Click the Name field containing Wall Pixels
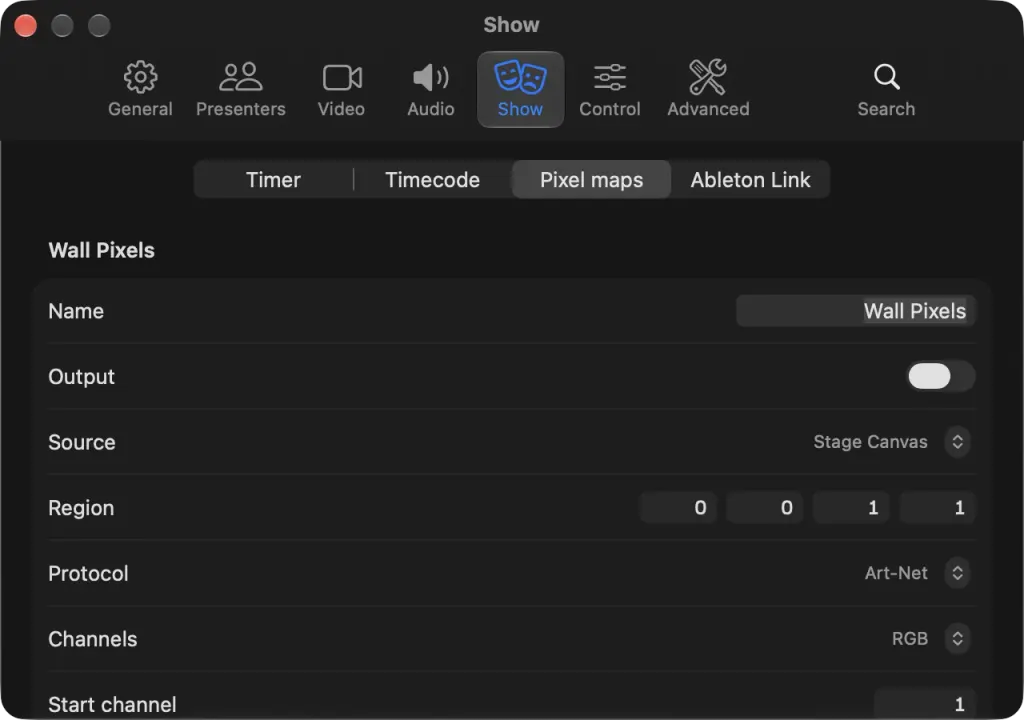Image resolution: width=1024 pixels, height=720 pixels. [x=856, y=311]
